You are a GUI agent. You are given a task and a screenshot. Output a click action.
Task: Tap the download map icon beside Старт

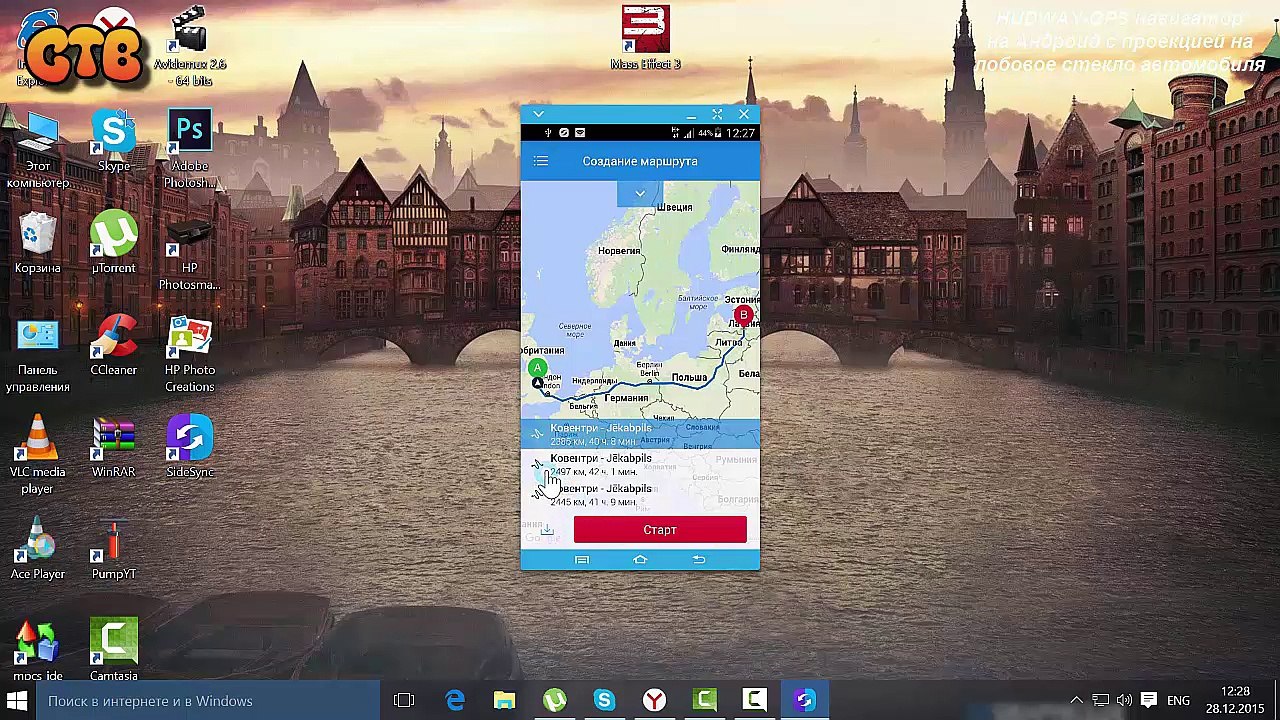point(547,530)
